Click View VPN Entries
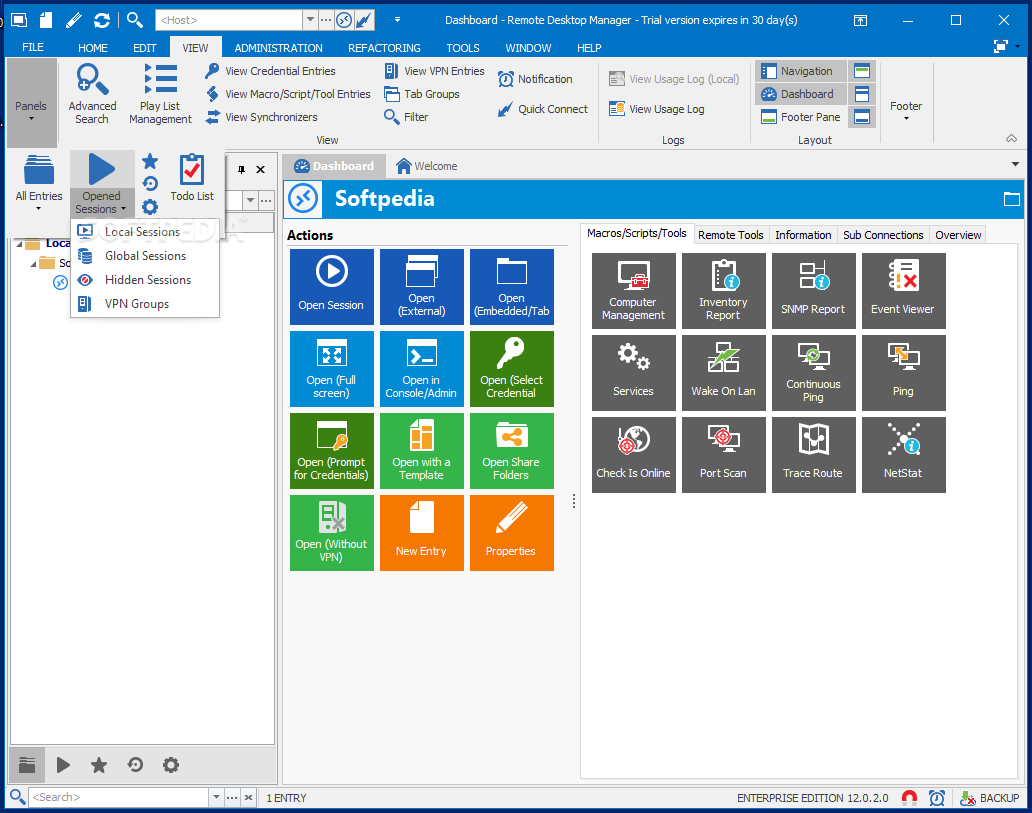1032x813 pixels. (x=434, y=71)
